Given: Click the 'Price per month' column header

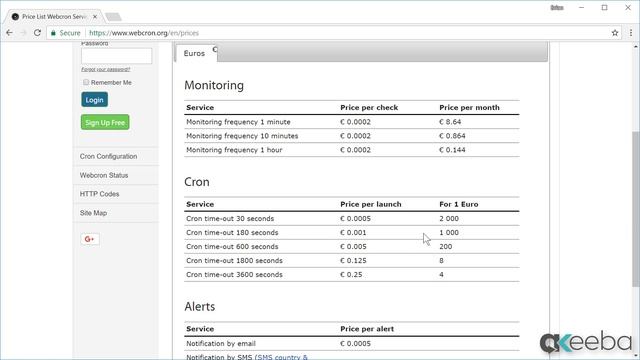Looking at the screenshot, I should tap(469, 108).
